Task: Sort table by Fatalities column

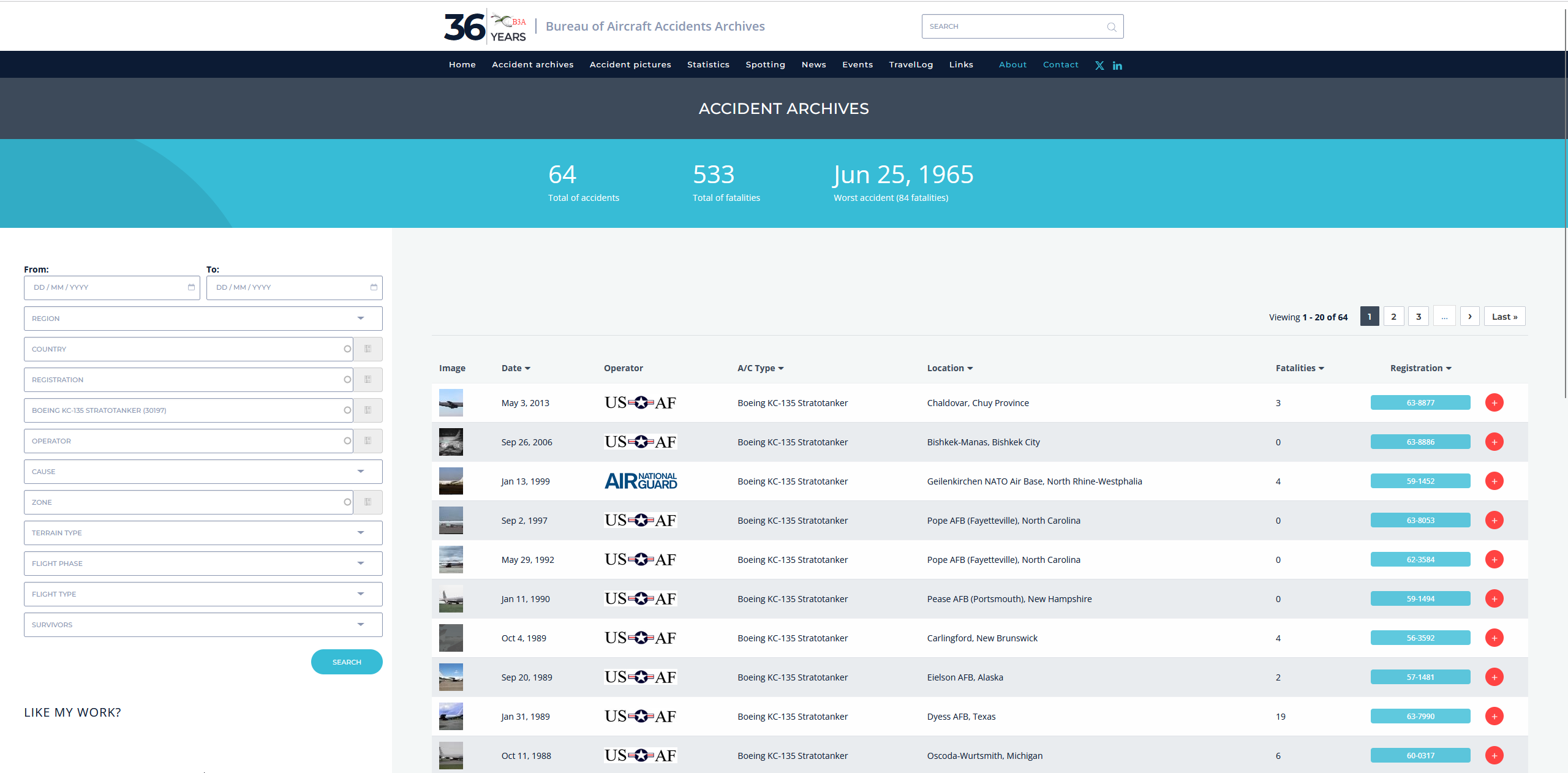Action: (x=1299, y=368)
